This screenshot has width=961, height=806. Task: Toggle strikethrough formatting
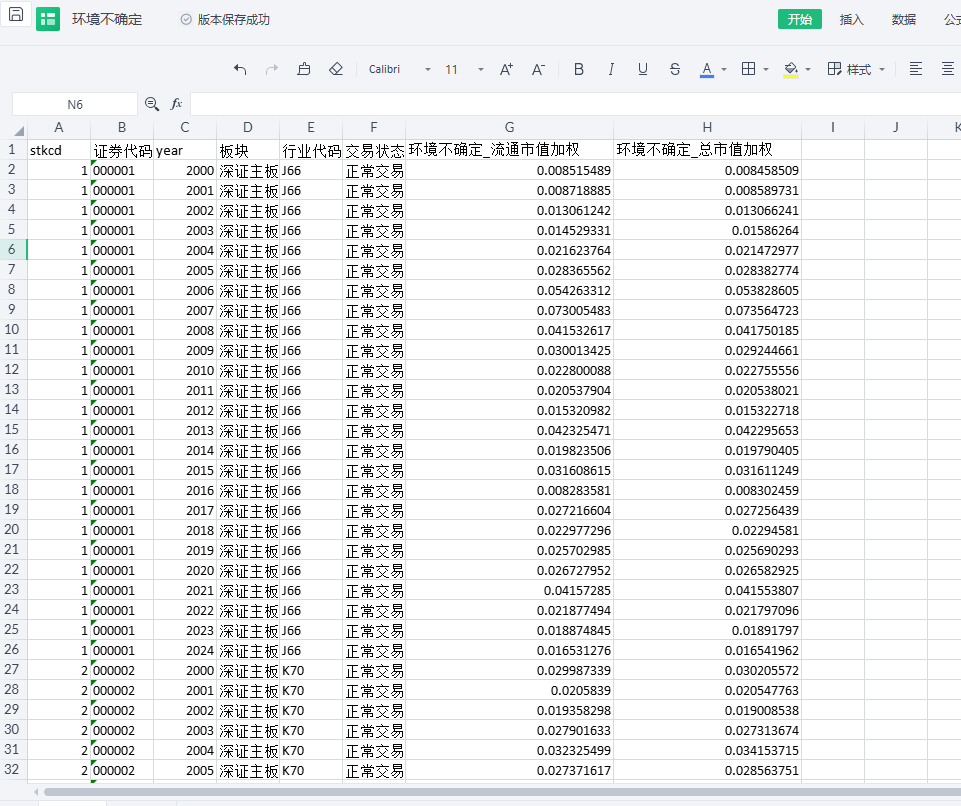pyautogui.click(x=675, y=69)
